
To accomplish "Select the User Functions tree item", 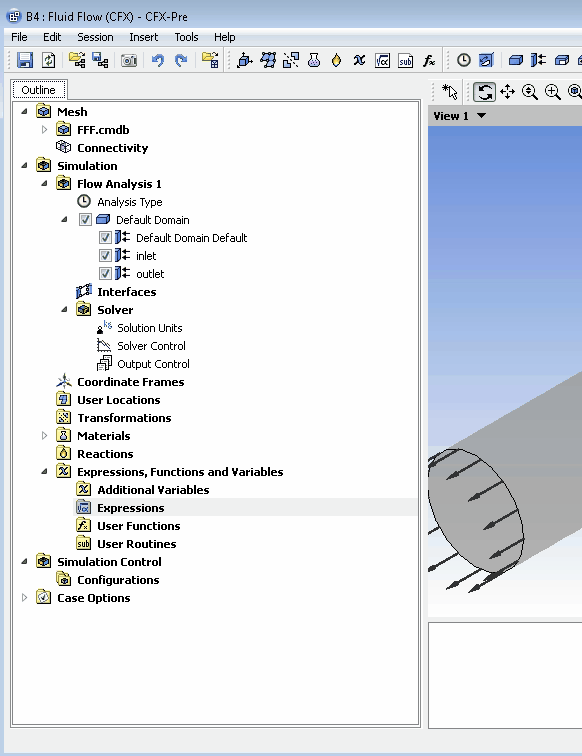I will pyautogui.click(x=139, y=526).
